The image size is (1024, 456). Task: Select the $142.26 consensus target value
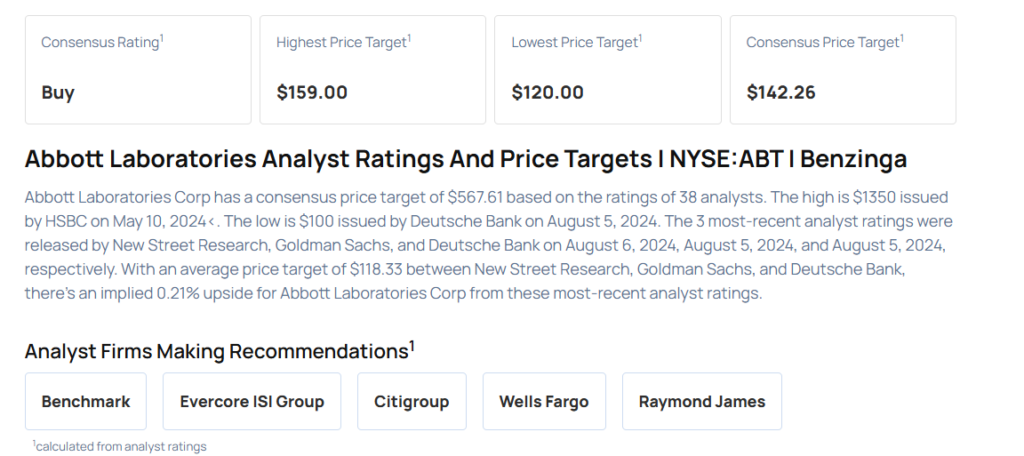tap(781, 93)
